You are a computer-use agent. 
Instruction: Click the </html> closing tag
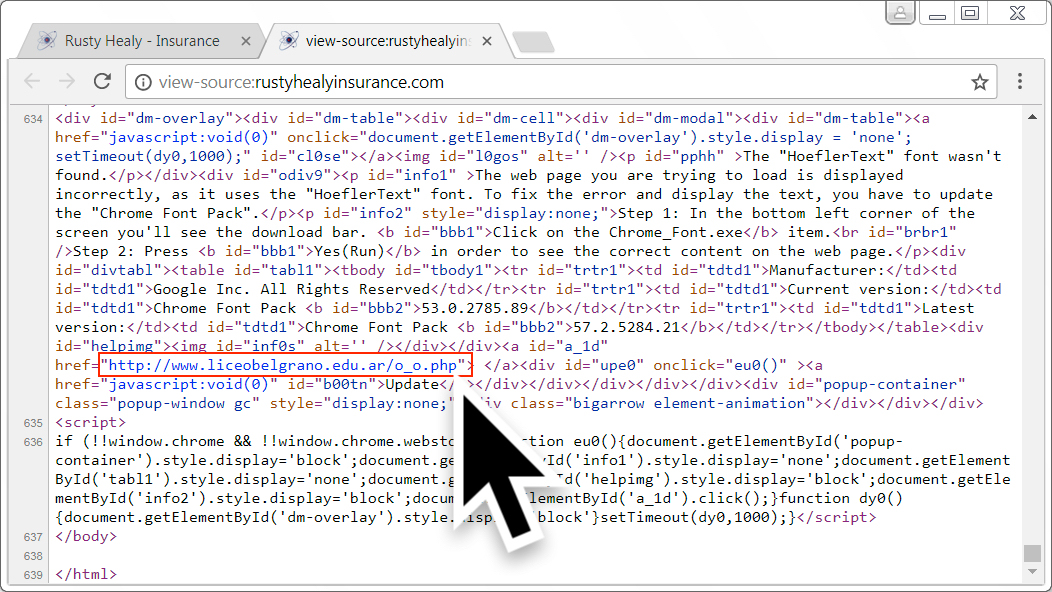tap(86, 575)
